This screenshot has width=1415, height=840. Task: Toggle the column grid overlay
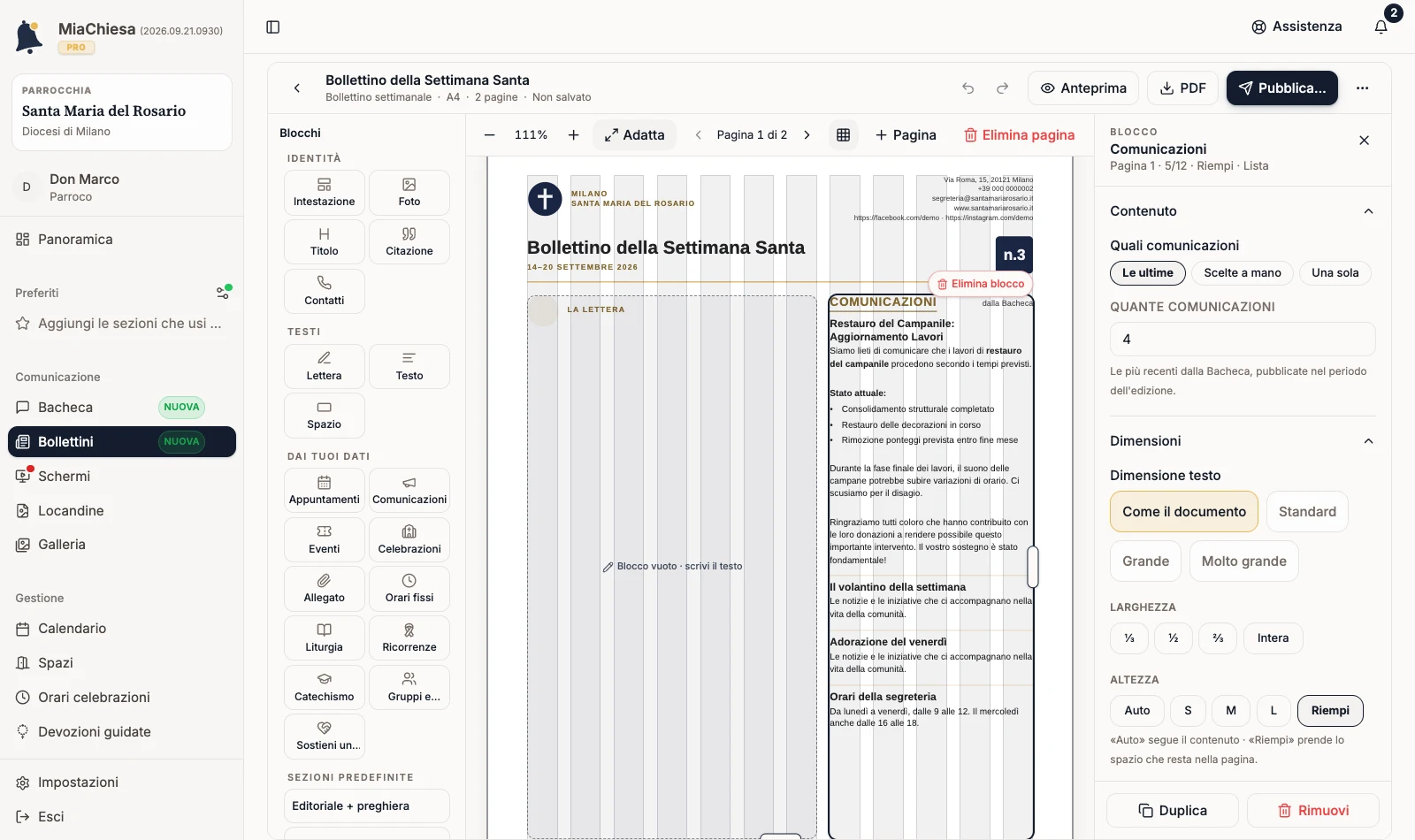pos(843,135)
